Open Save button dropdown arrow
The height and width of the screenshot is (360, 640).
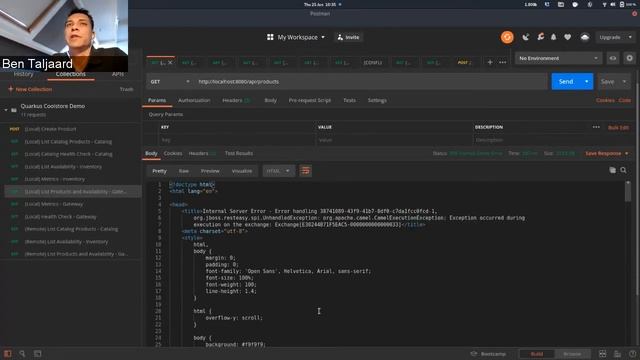[x=624, y=82]
